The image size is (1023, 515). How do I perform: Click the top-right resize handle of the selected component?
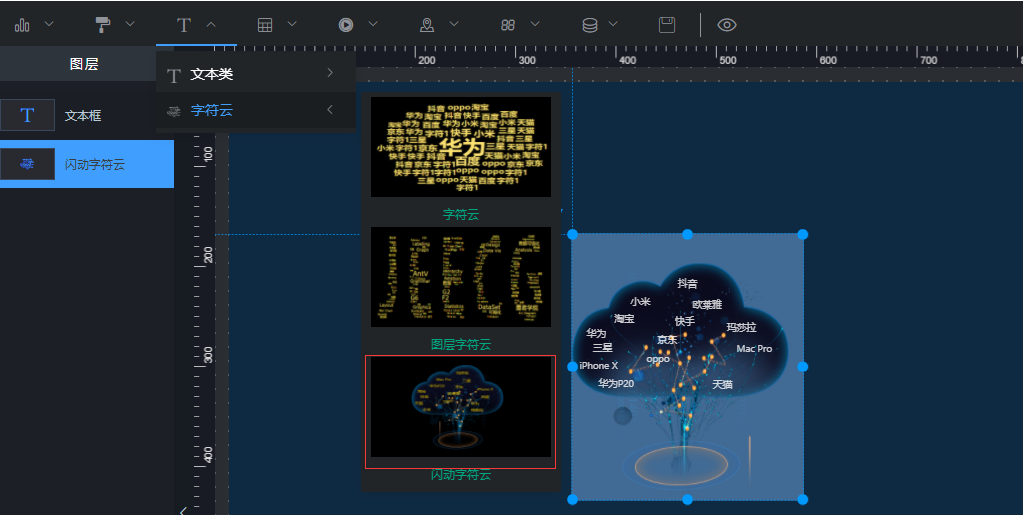802,234
